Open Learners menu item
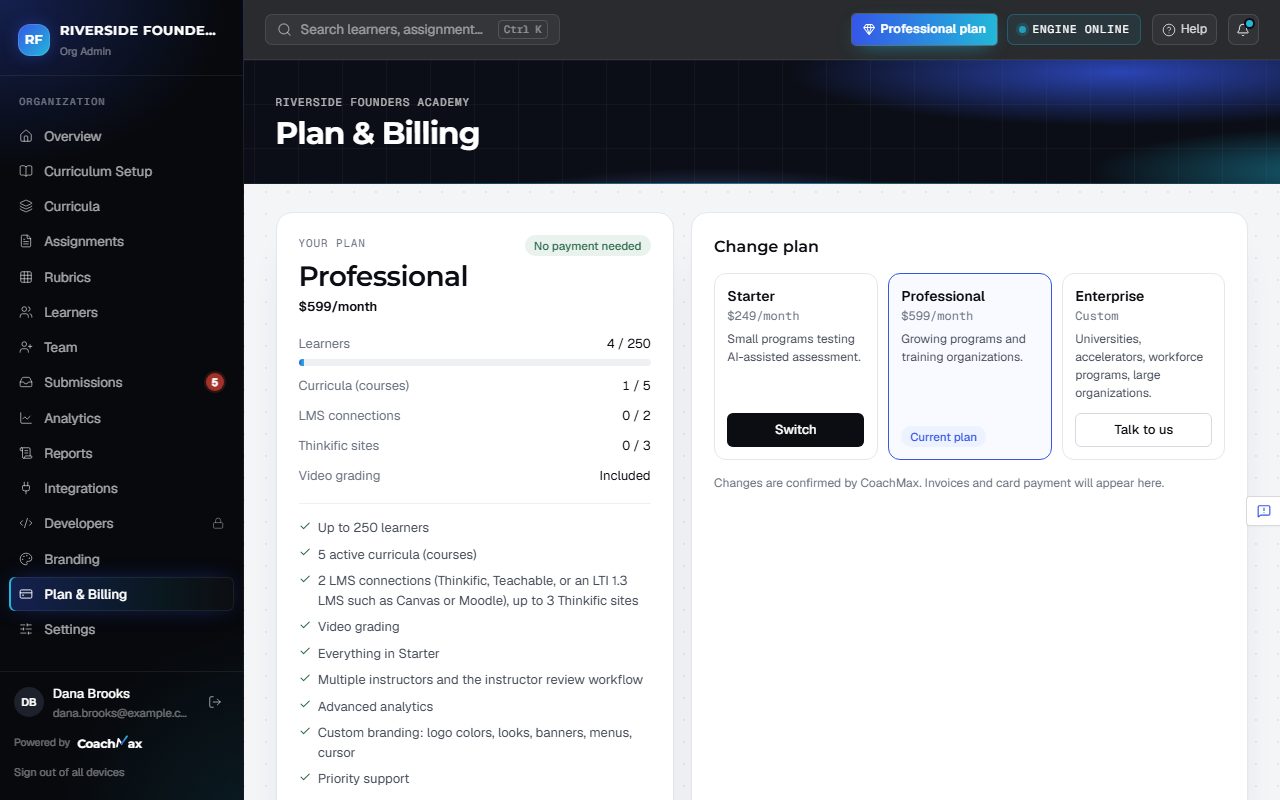This screenshot has height=800, width=1280. coord(121,312)
